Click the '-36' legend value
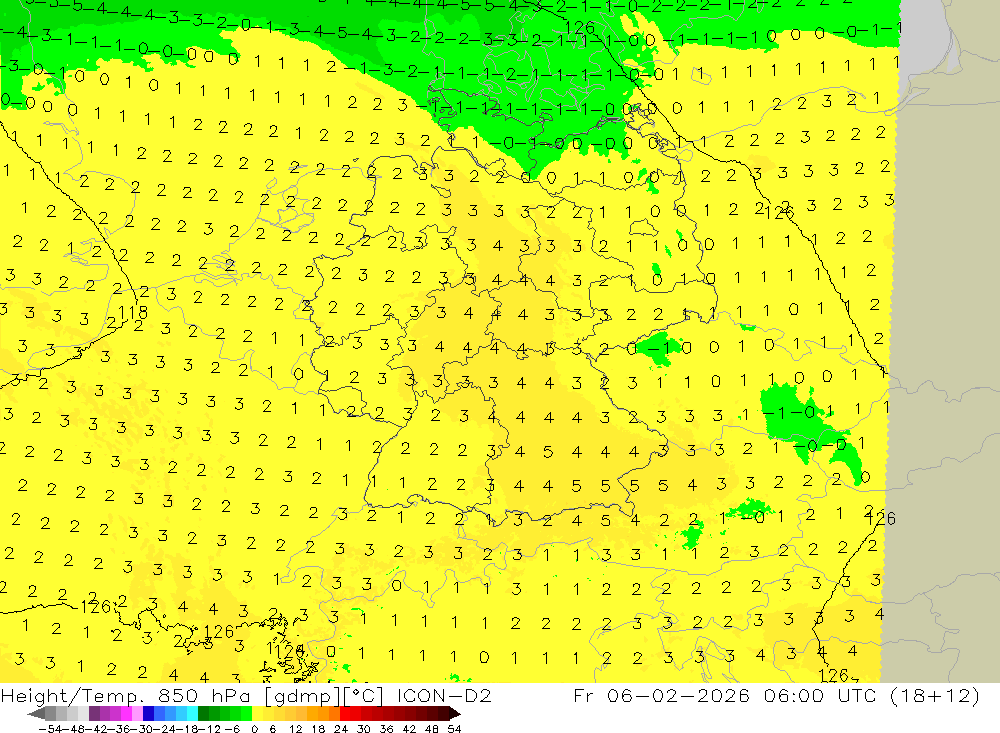Viewport: 1000px width, 733px height. [120, 729]
